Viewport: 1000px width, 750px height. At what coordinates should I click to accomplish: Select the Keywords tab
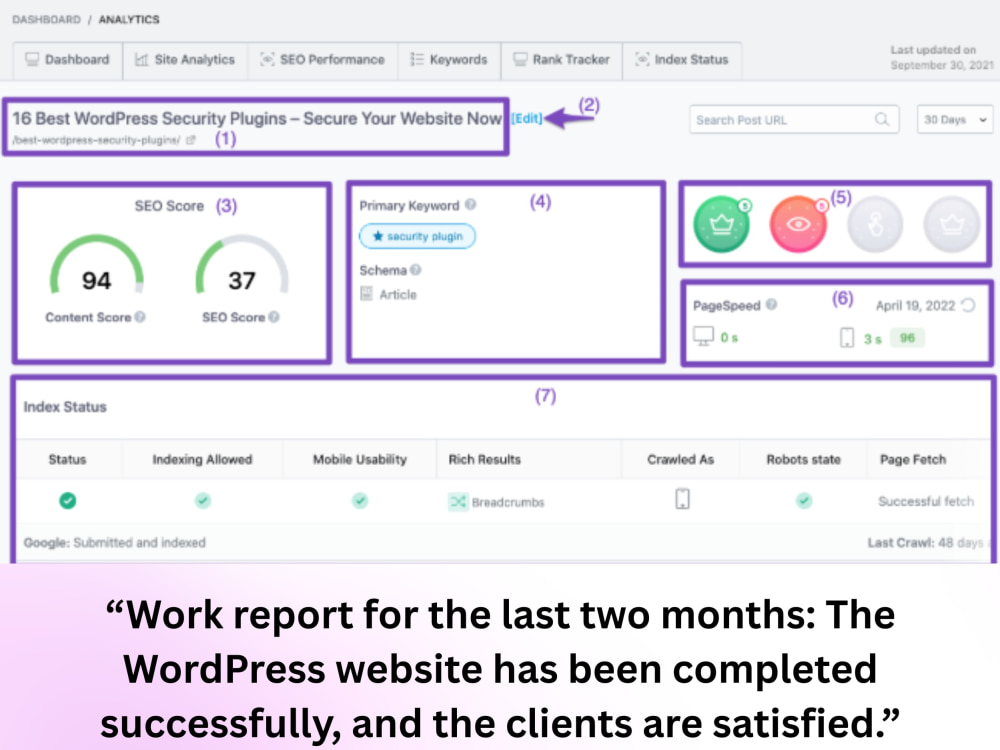[449, 60]
